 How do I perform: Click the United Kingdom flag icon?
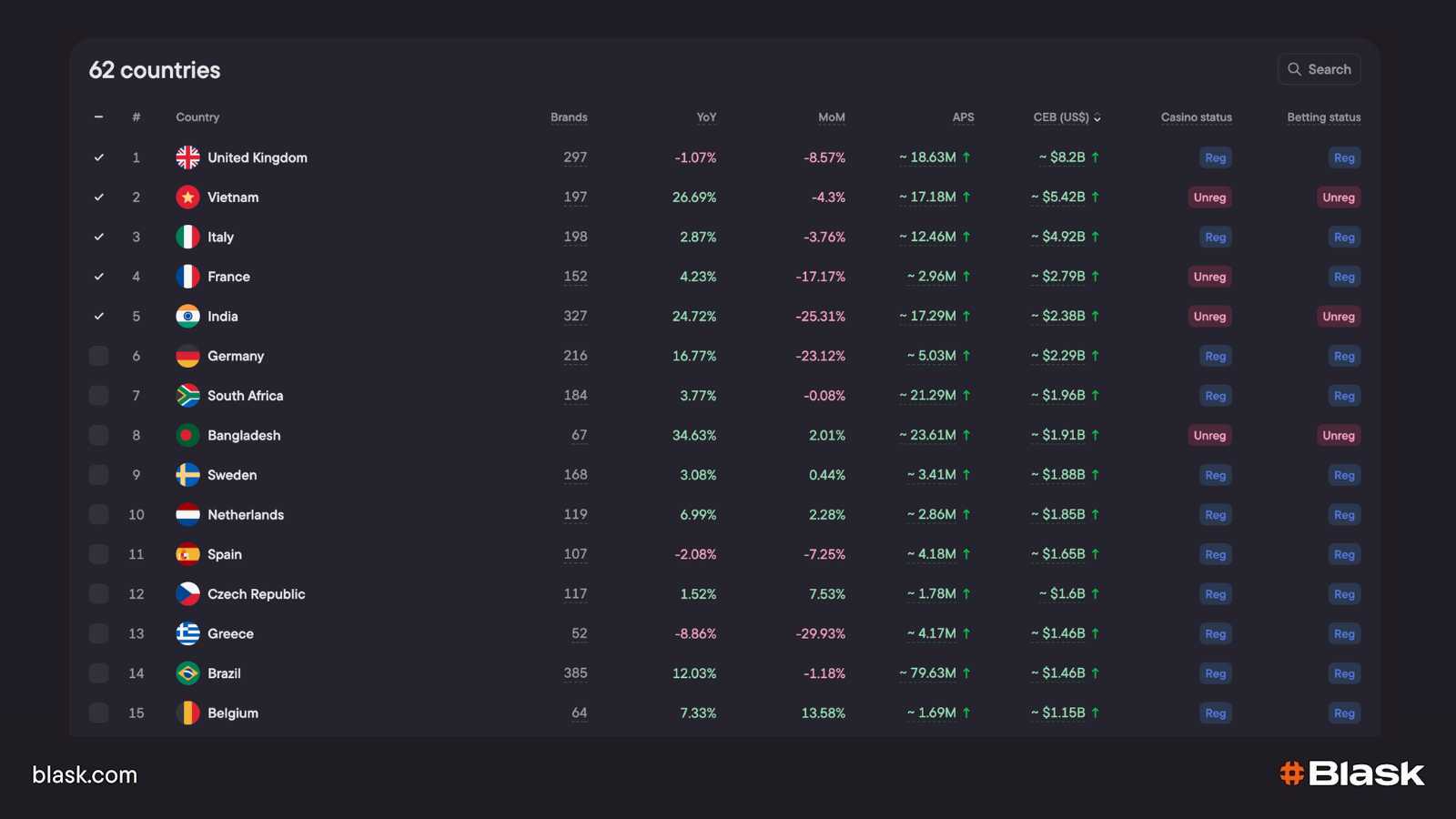click(187, 157)
